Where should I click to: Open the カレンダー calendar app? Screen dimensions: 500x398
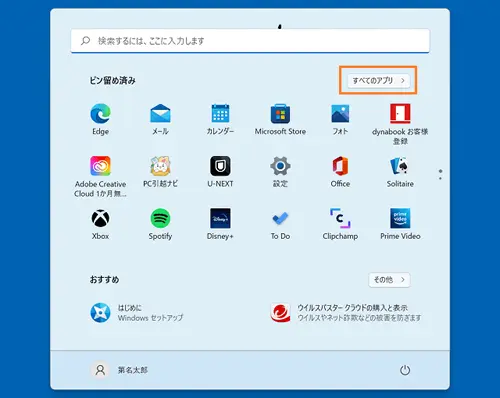220,119
